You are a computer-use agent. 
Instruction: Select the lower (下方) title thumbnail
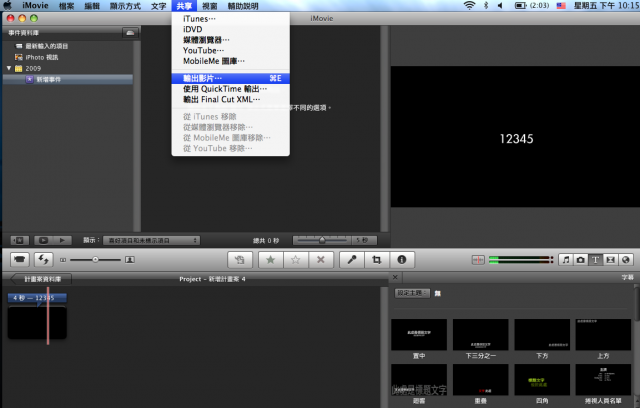click(542, 335)
